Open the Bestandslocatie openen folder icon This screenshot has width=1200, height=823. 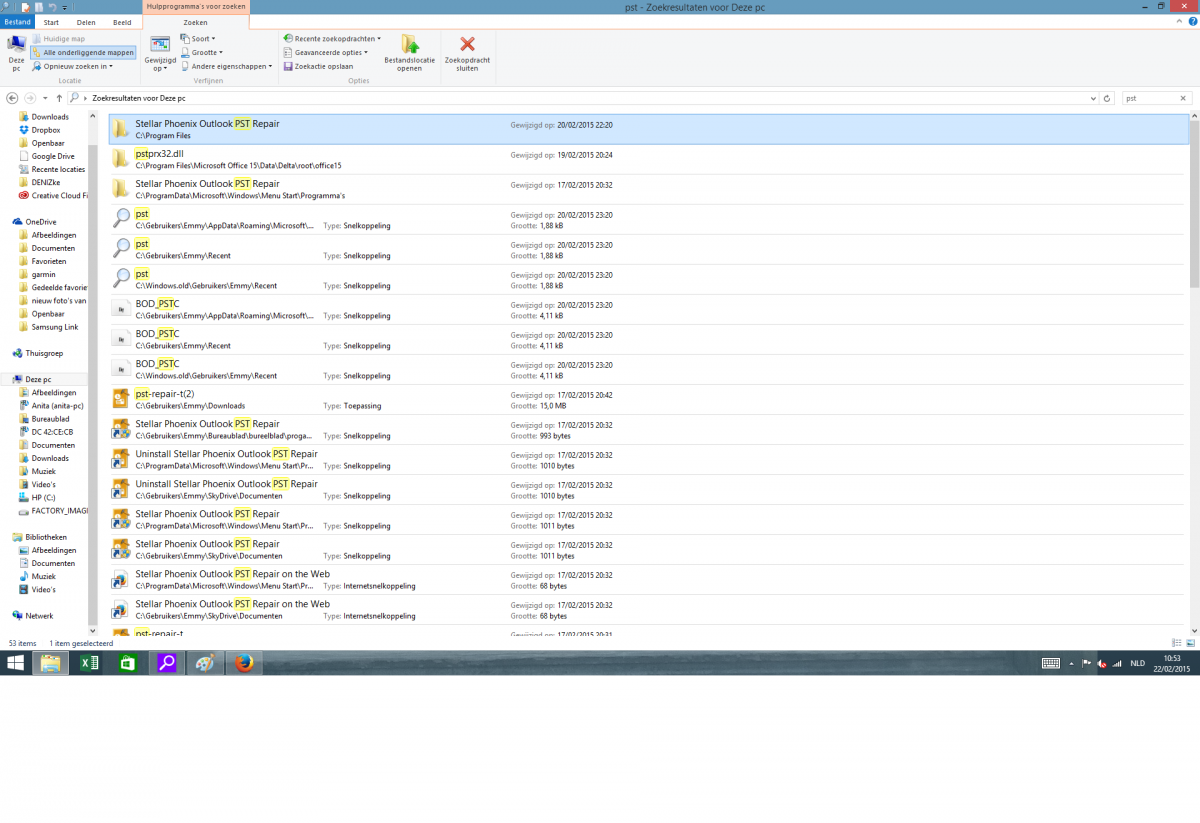click(410, 43)
